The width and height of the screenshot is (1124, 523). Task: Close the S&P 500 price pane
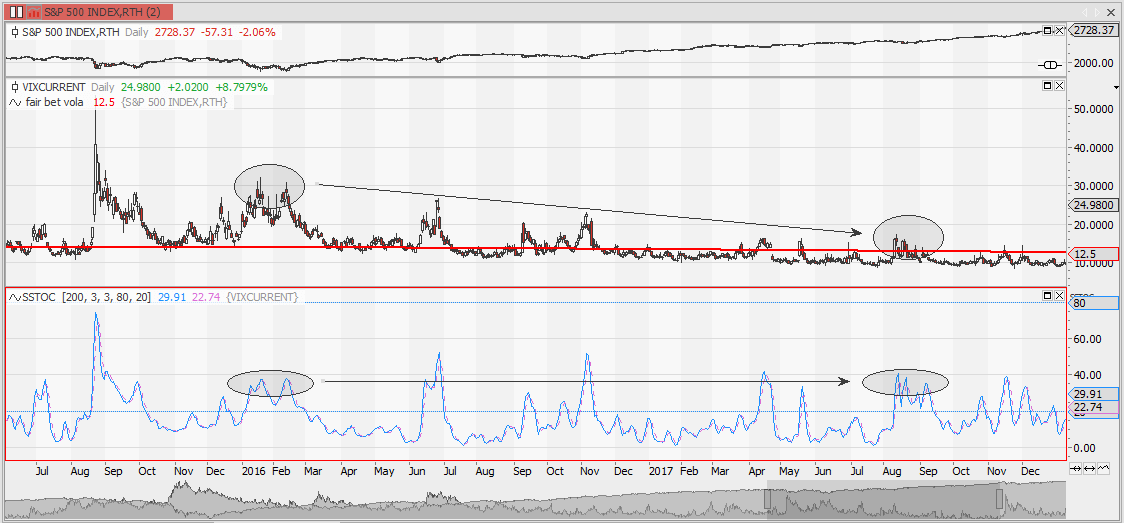[1059, 31]
